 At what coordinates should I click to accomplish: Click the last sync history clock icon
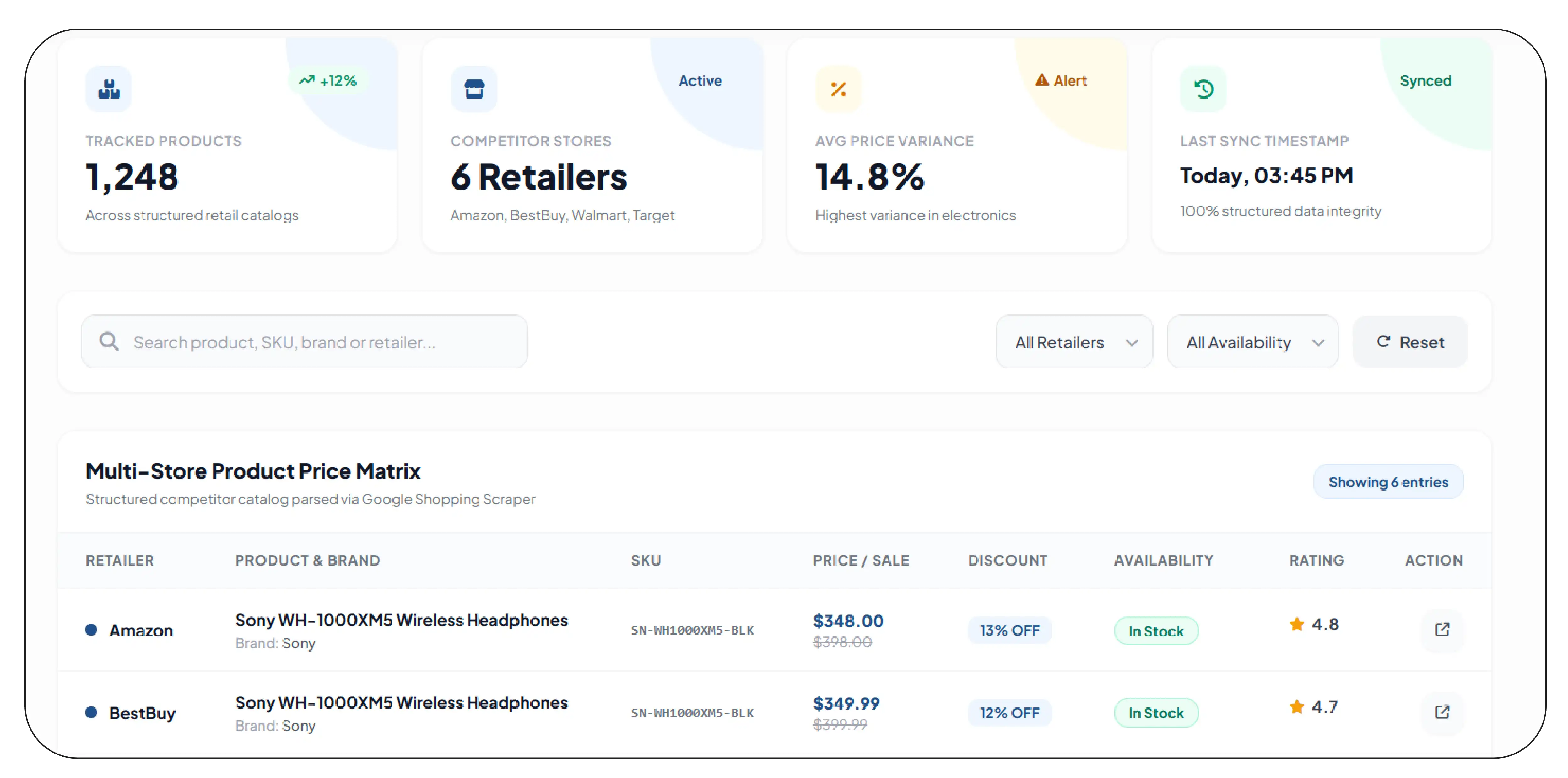point(1203,89)
